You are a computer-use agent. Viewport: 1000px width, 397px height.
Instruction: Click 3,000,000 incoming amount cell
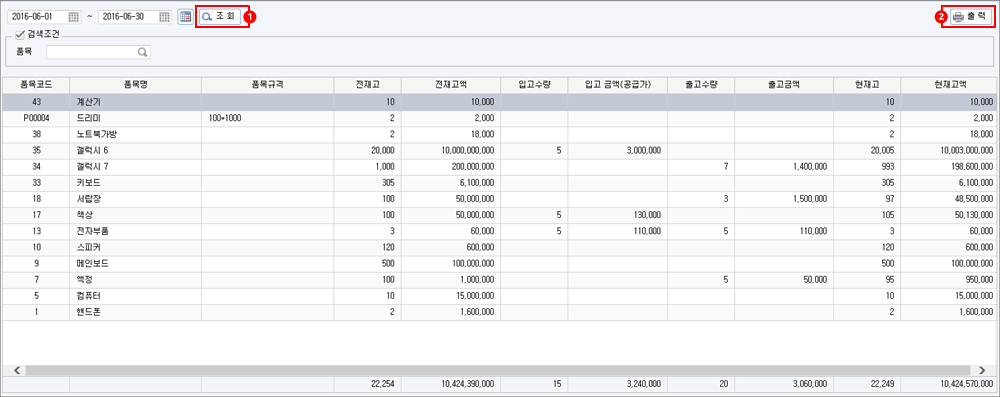click(x=618, y=151)
